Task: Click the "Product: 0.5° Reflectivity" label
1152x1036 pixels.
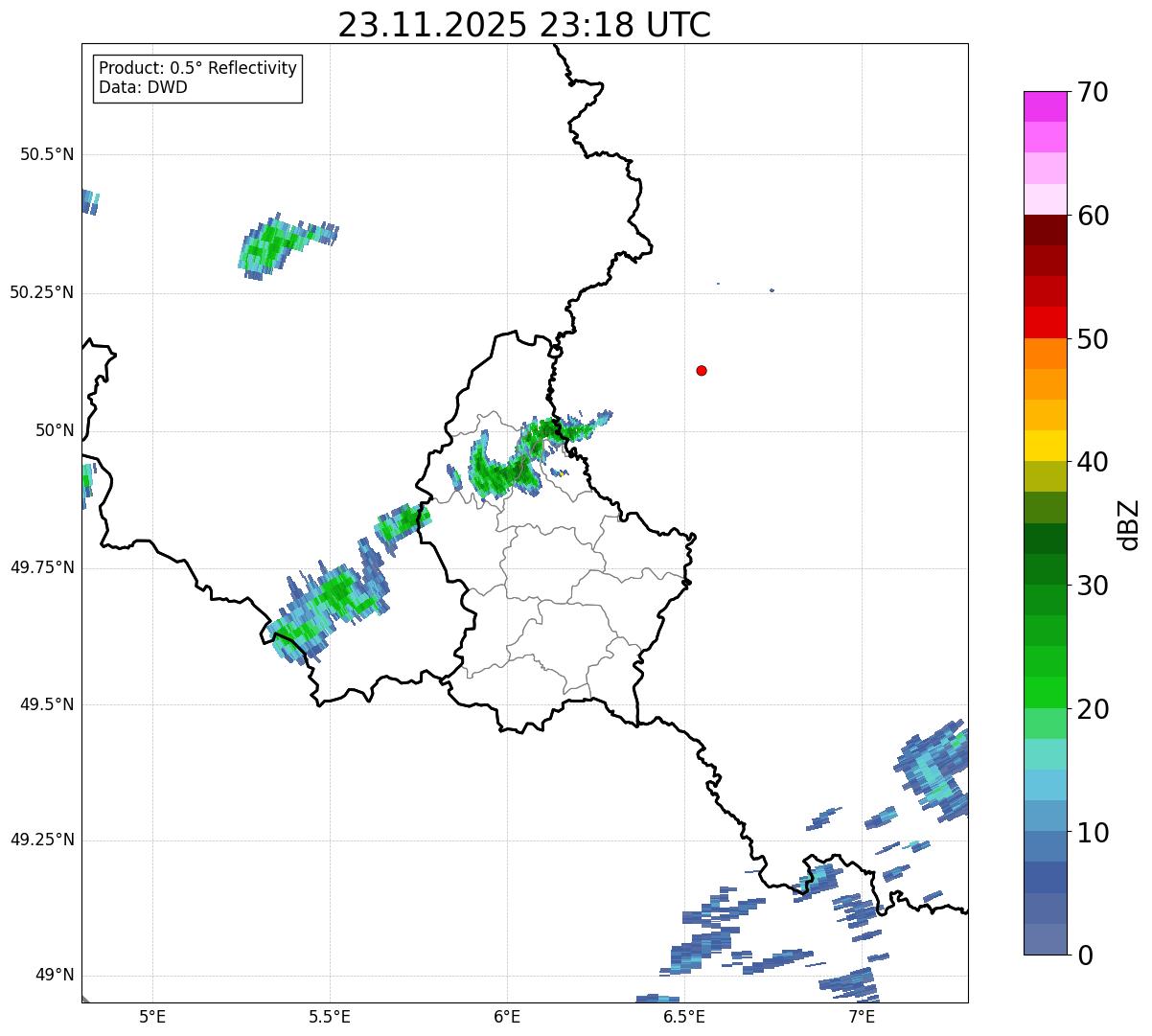Action: [198, 69]
